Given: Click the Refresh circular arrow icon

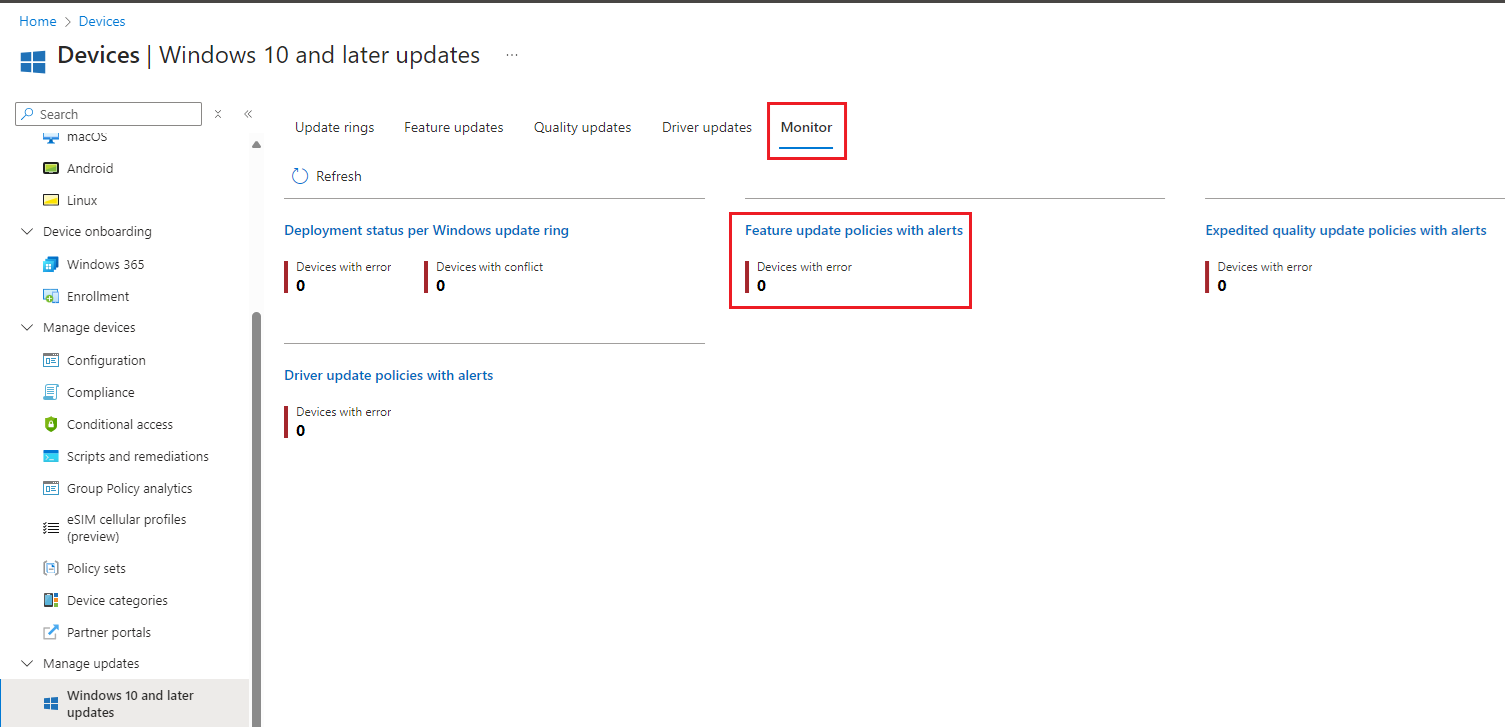Looking at the screenshot, I should click(300, 176).
